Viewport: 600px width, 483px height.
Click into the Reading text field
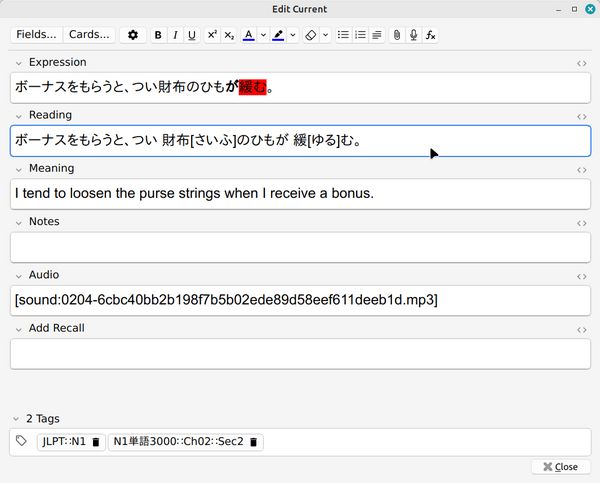pos(300,140)
